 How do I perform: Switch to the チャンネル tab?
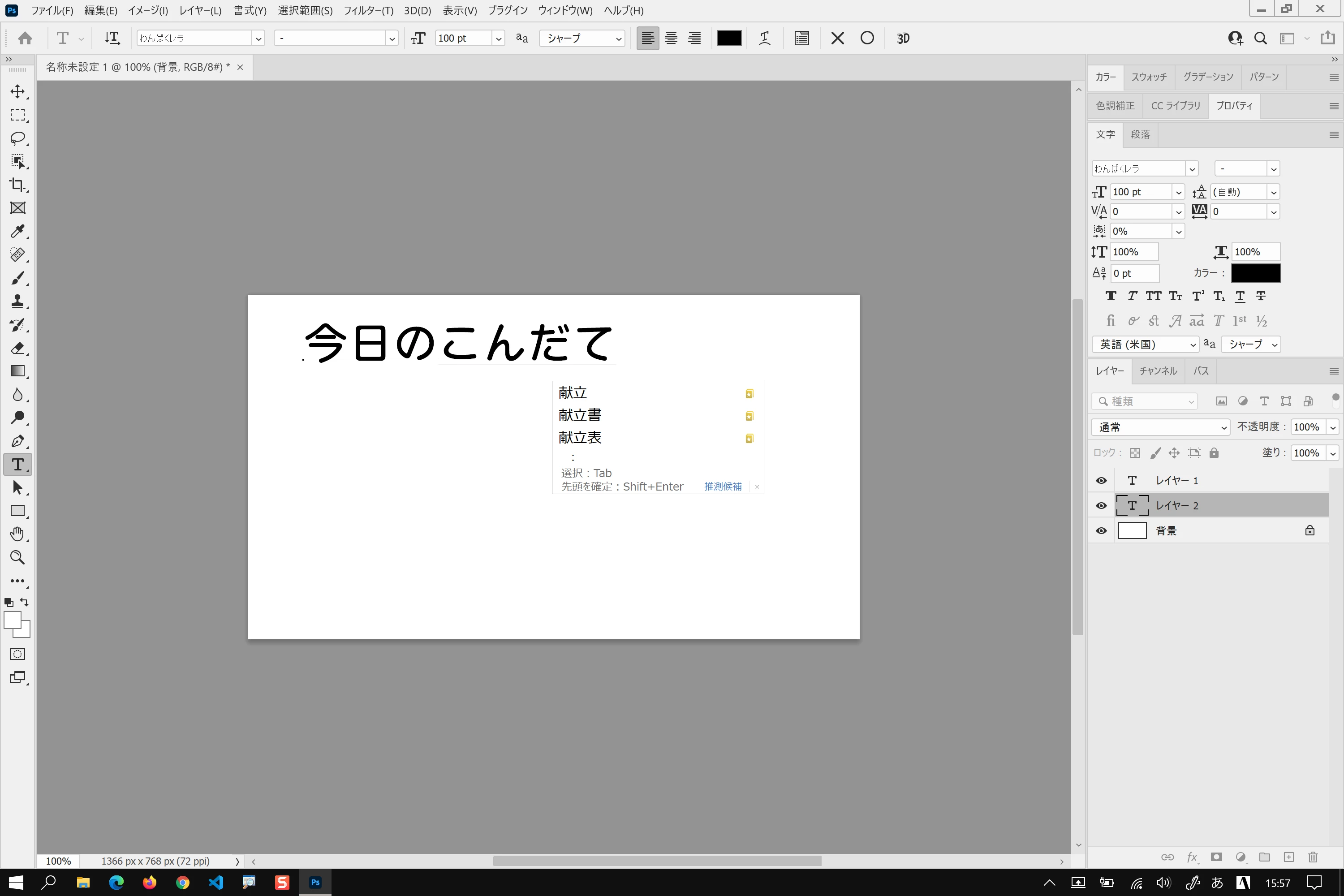pyautogui.click(x=1158, y=371)
